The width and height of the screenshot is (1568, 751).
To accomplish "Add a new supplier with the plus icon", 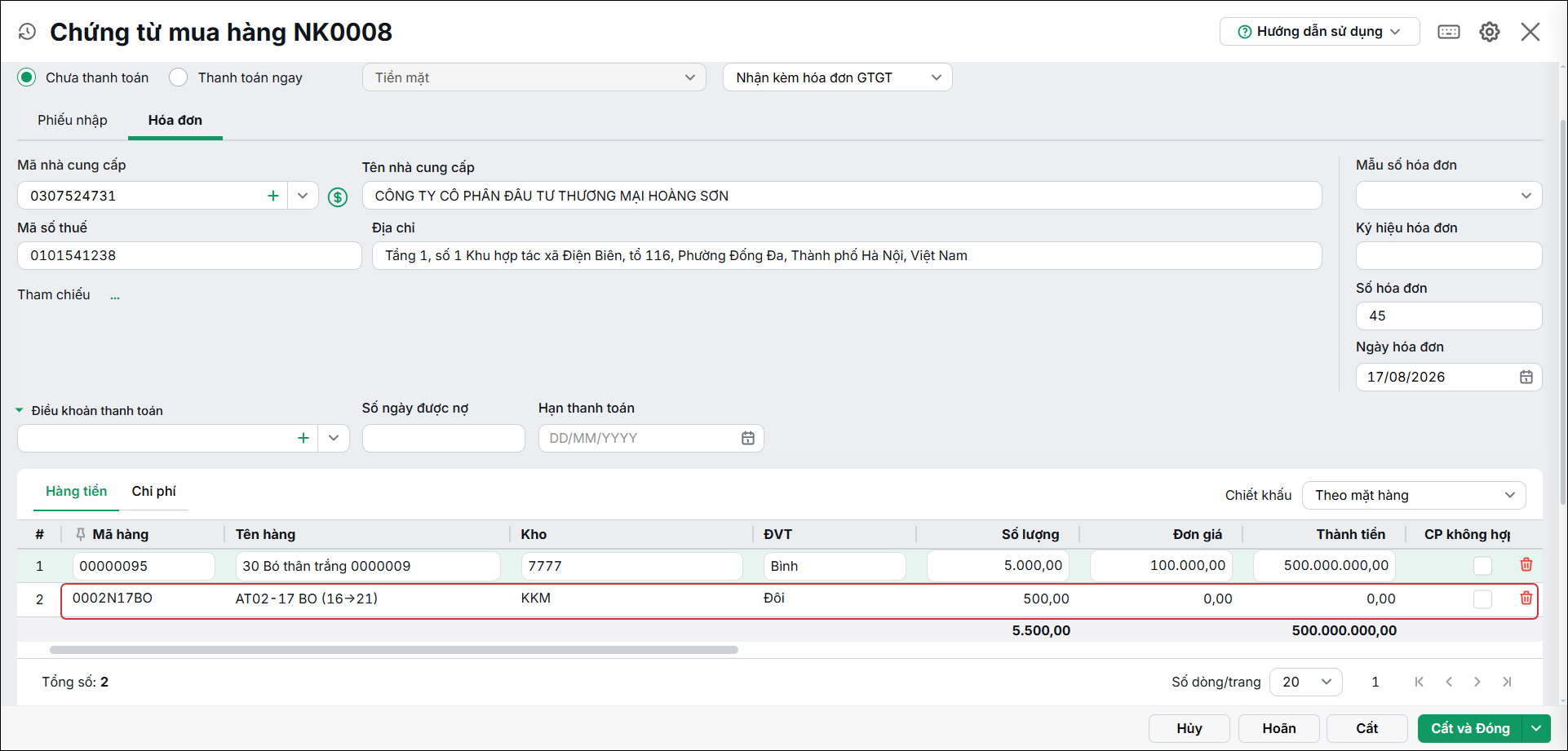I will pos(273,196).
